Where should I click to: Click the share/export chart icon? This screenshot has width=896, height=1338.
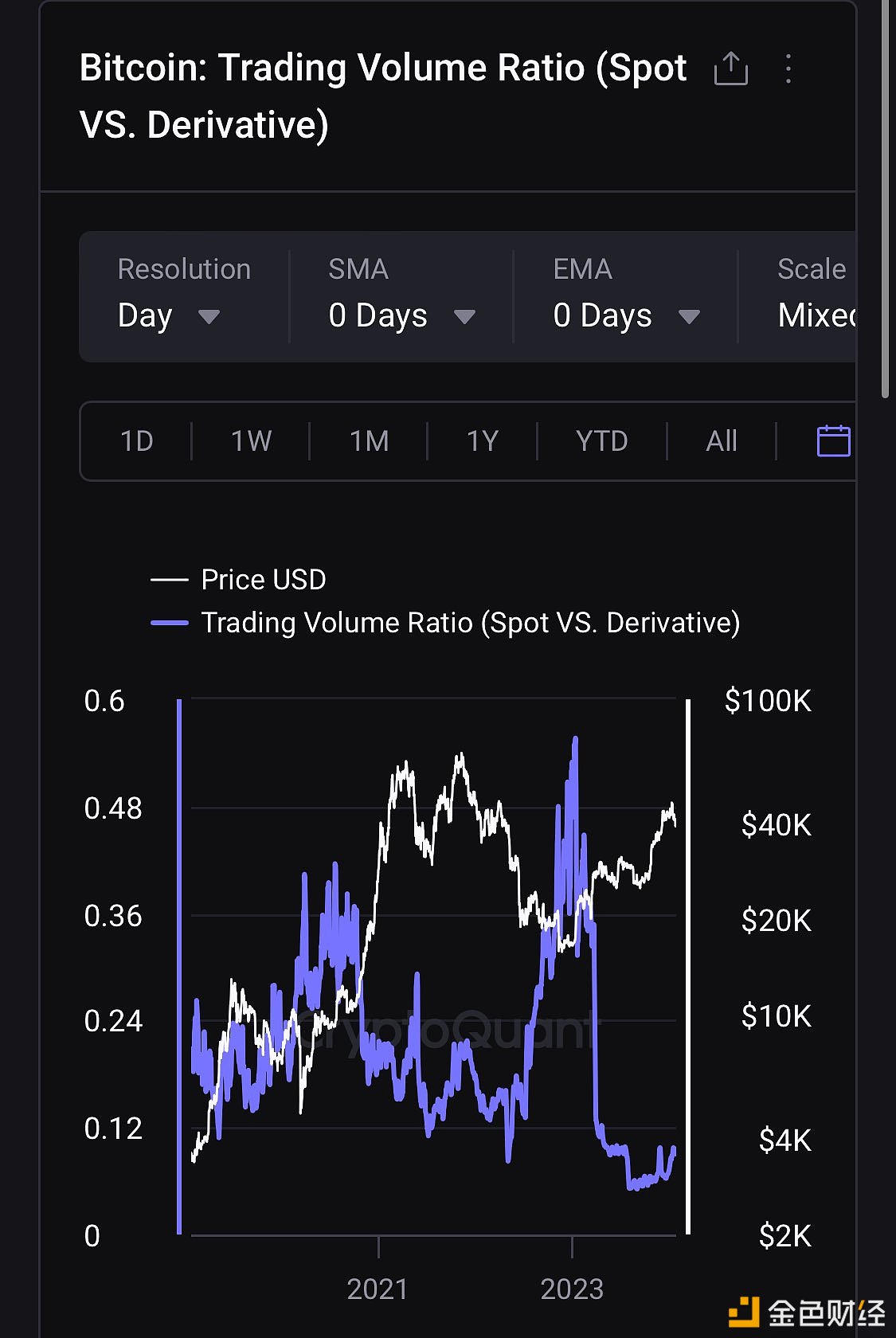pos(730,68)
